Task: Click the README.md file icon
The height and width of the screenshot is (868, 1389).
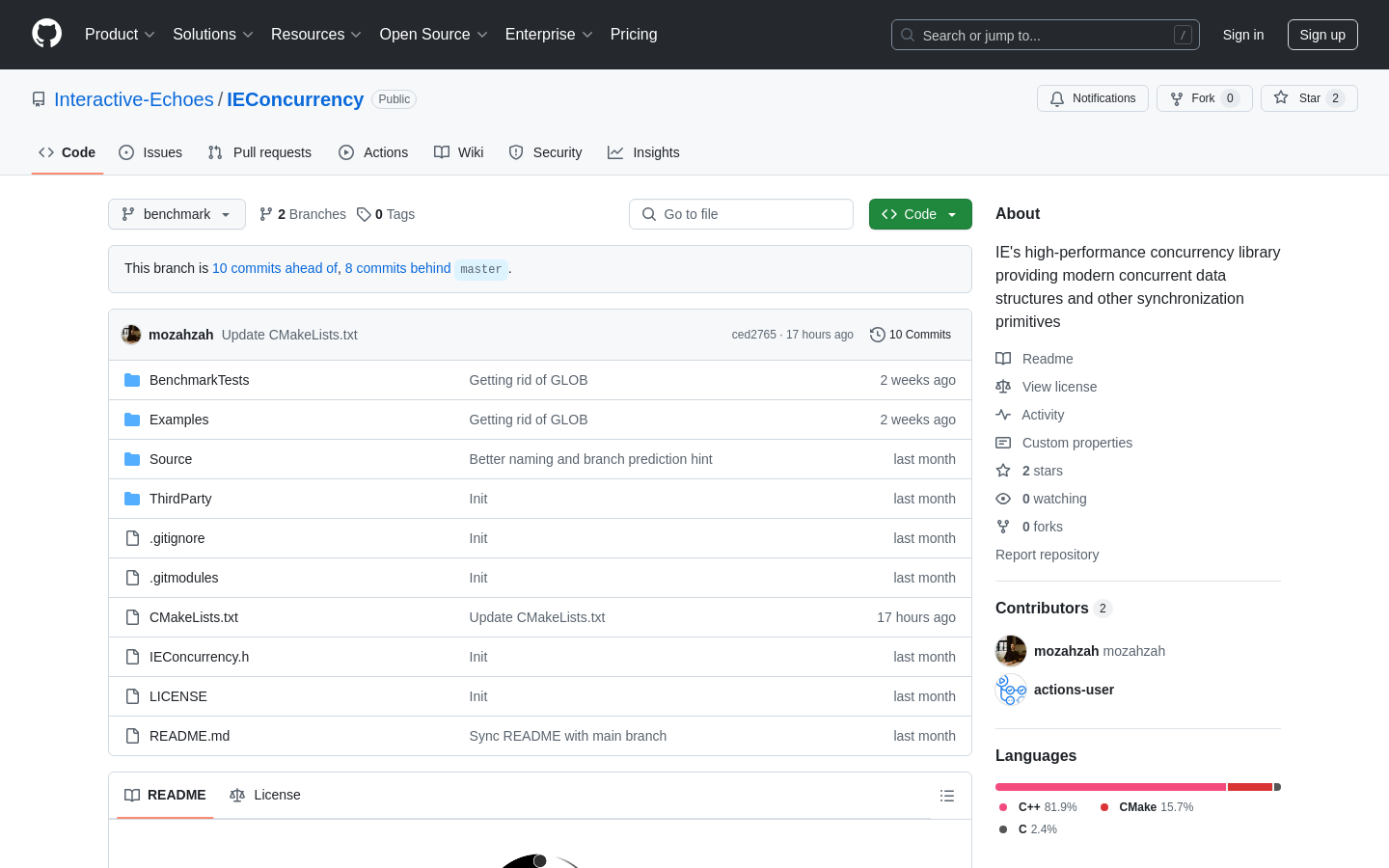Action: click(x=132, y=736)
